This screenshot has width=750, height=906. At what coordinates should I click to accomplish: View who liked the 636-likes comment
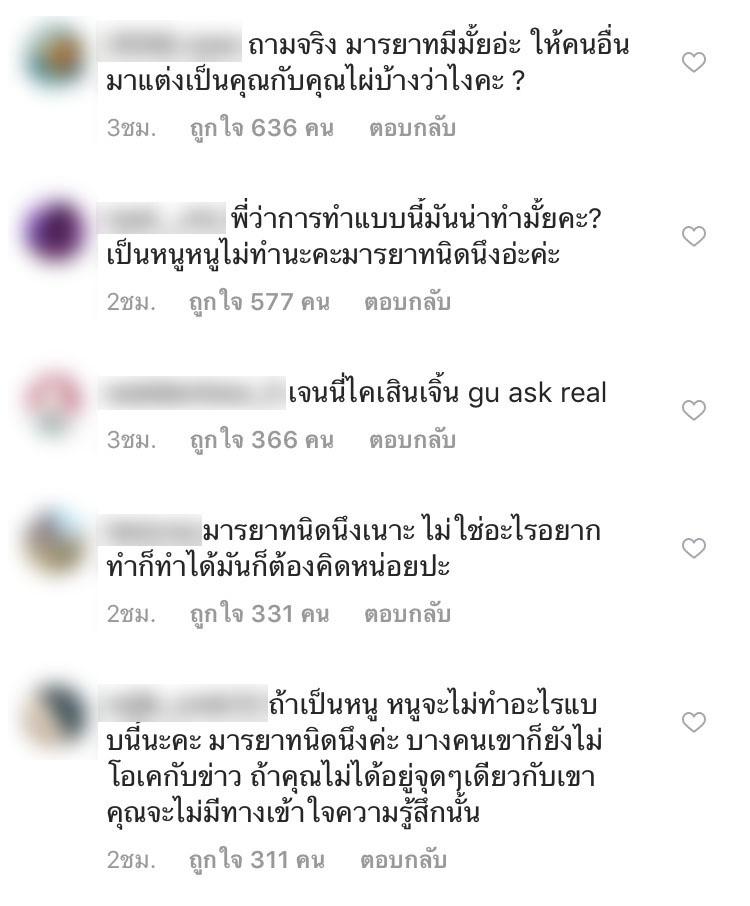click(262, 128)
